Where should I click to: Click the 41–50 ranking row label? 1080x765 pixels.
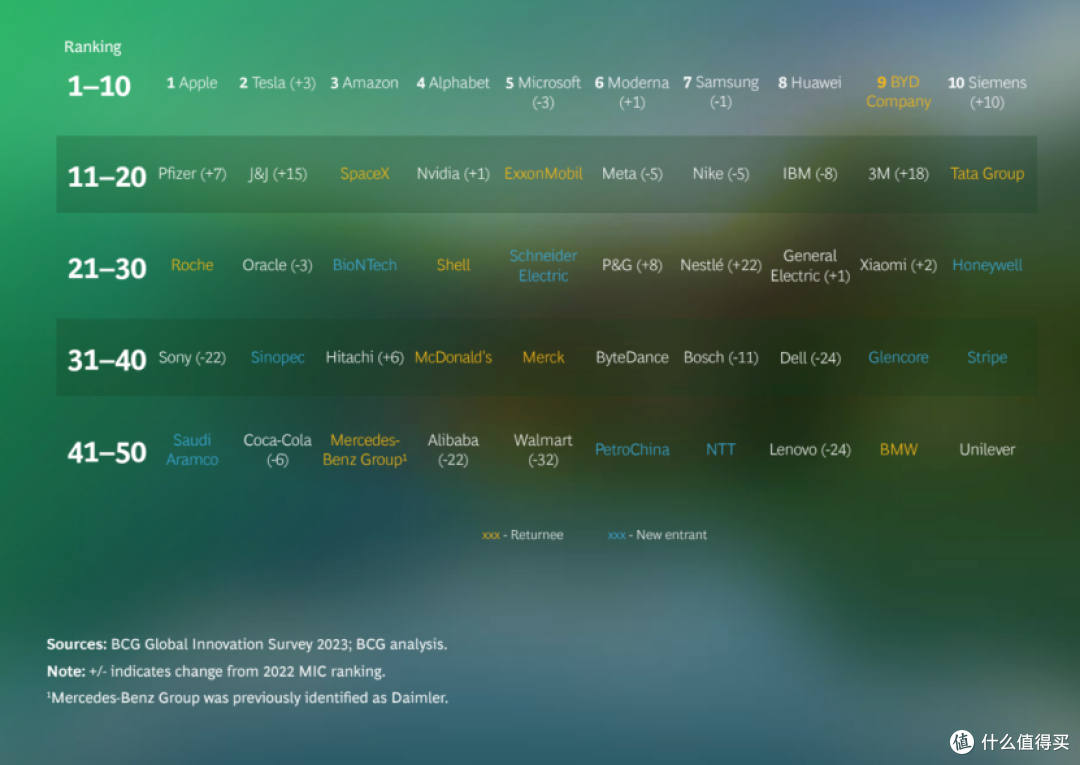107,452
